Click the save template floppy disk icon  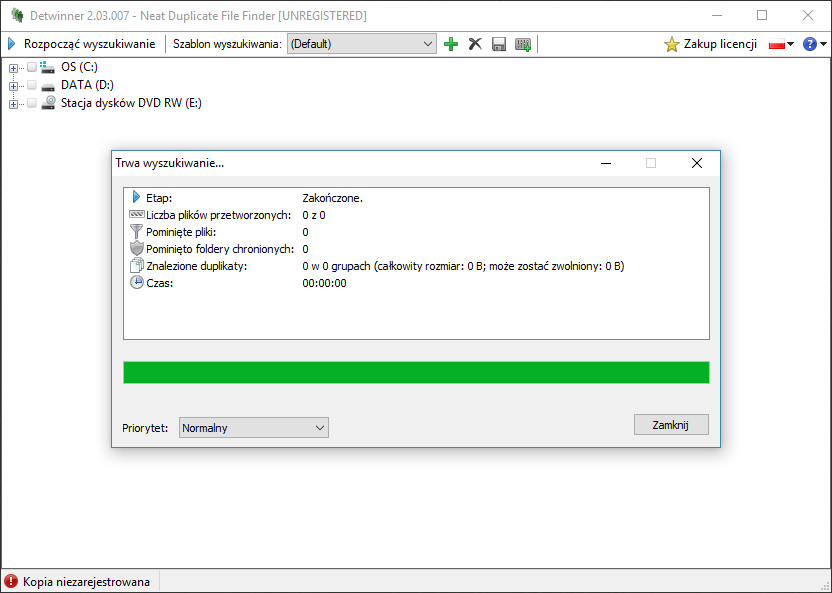[499, 44]
